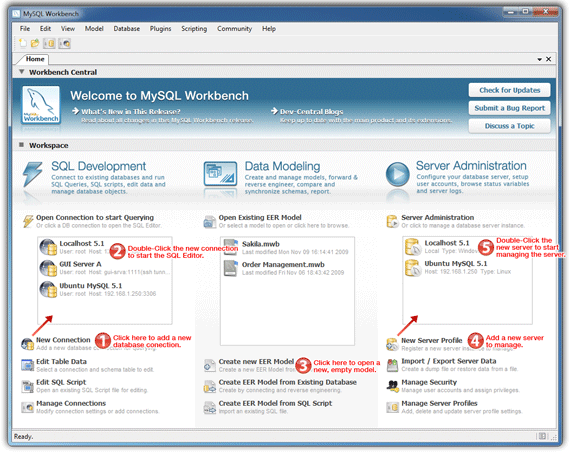Click Create EER Model from SQL Script icon
Screen dimensions: 570x455
(x=210, y=407)
